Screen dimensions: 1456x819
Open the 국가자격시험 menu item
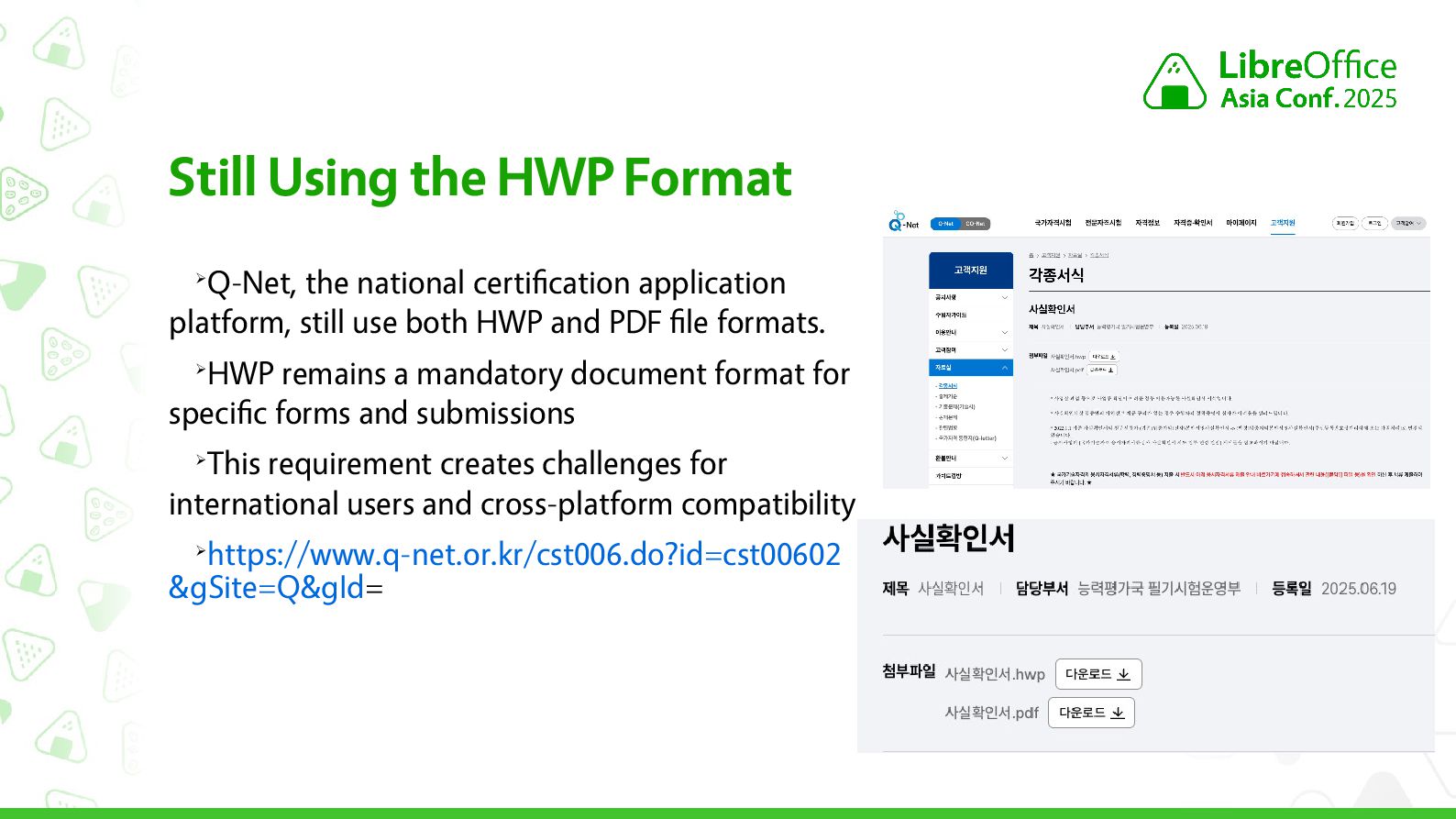pyautogui.click(x=1053, y=223)
